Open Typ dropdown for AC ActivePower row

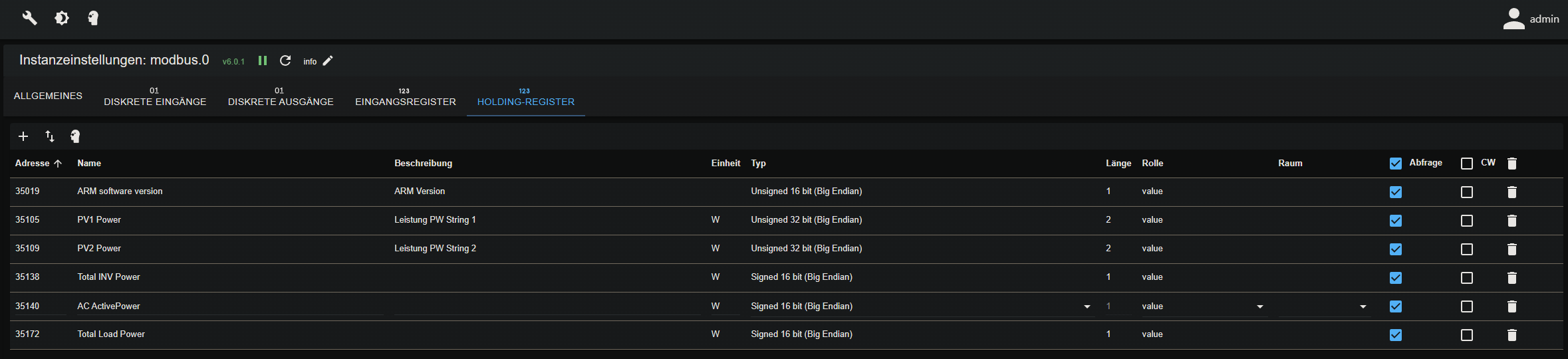pos(1087,306)
